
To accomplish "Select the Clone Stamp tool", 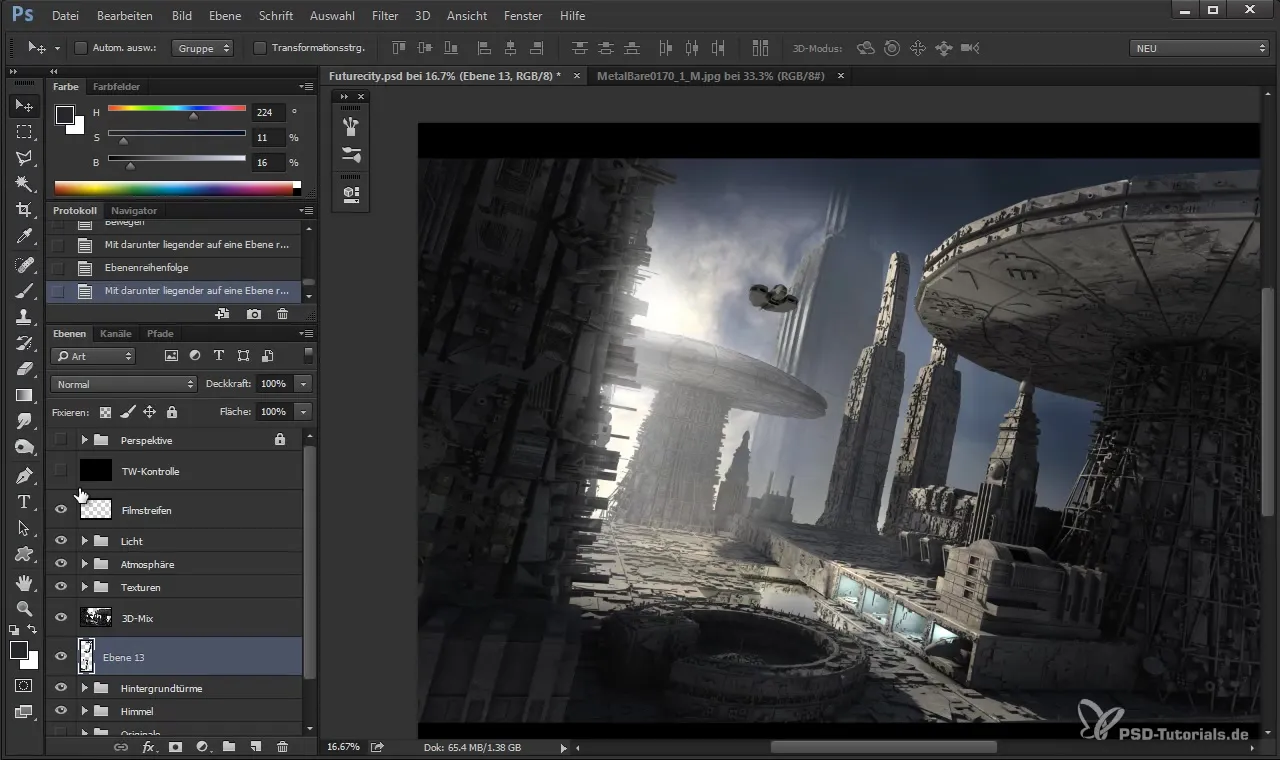I will tap(24, 317).
